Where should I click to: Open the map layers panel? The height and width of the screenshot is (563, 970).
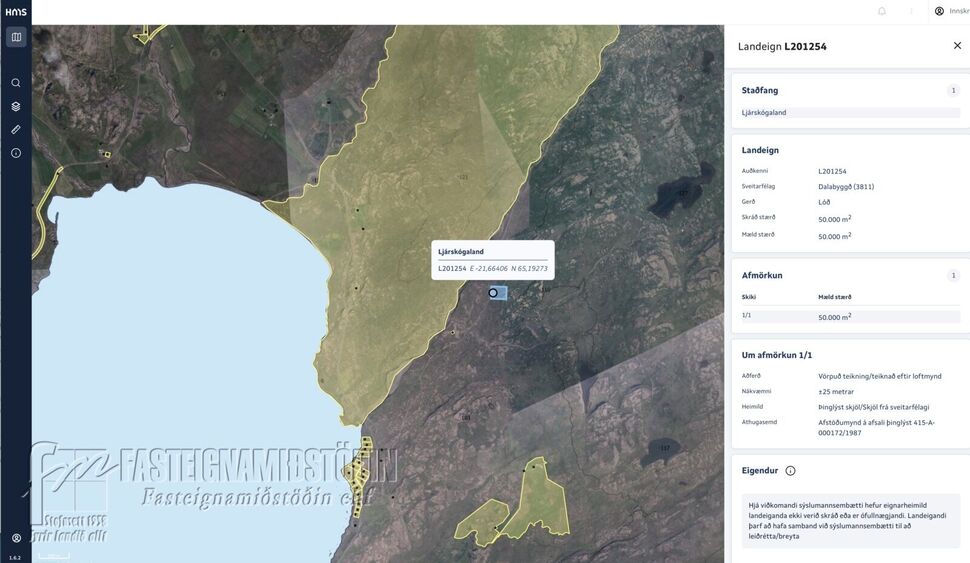click(16, 106)
